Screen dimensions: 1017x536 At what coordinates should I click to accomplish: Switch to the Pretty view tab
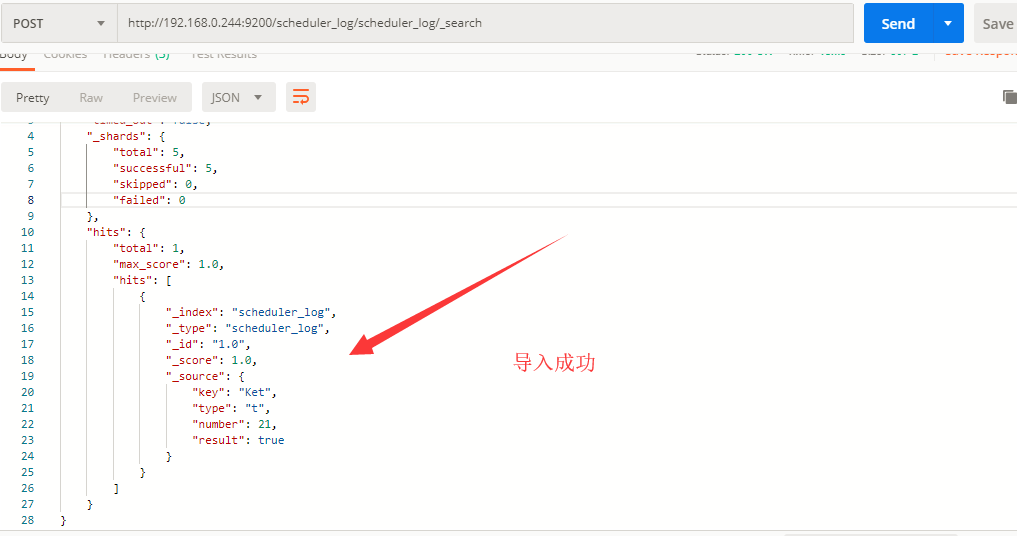[32, 97]
